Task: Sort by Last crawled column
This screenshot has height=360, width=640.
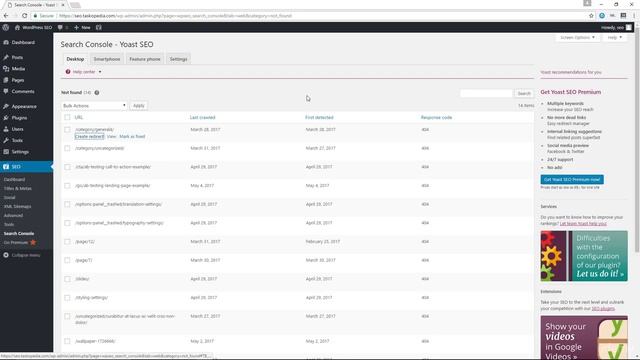Action: tap(202, 118)
